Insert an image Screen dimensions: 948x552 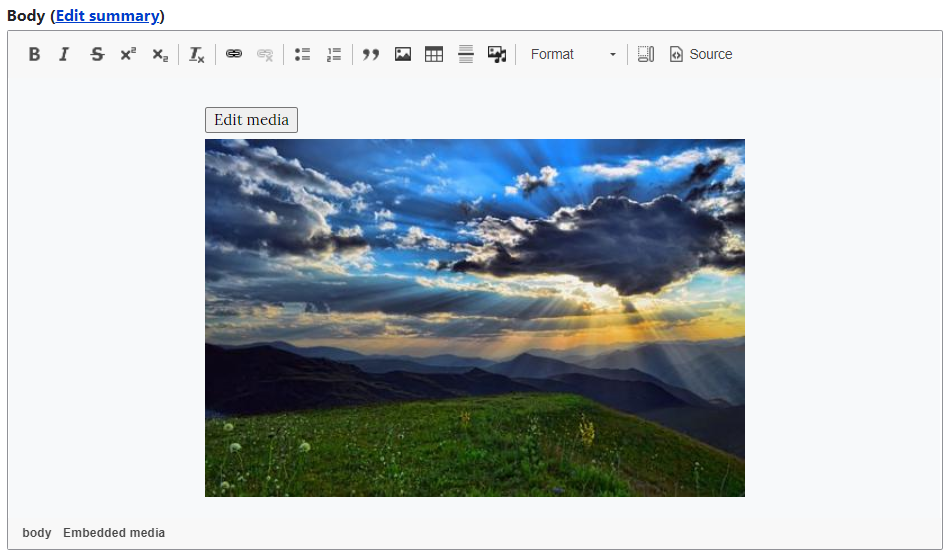403,54
